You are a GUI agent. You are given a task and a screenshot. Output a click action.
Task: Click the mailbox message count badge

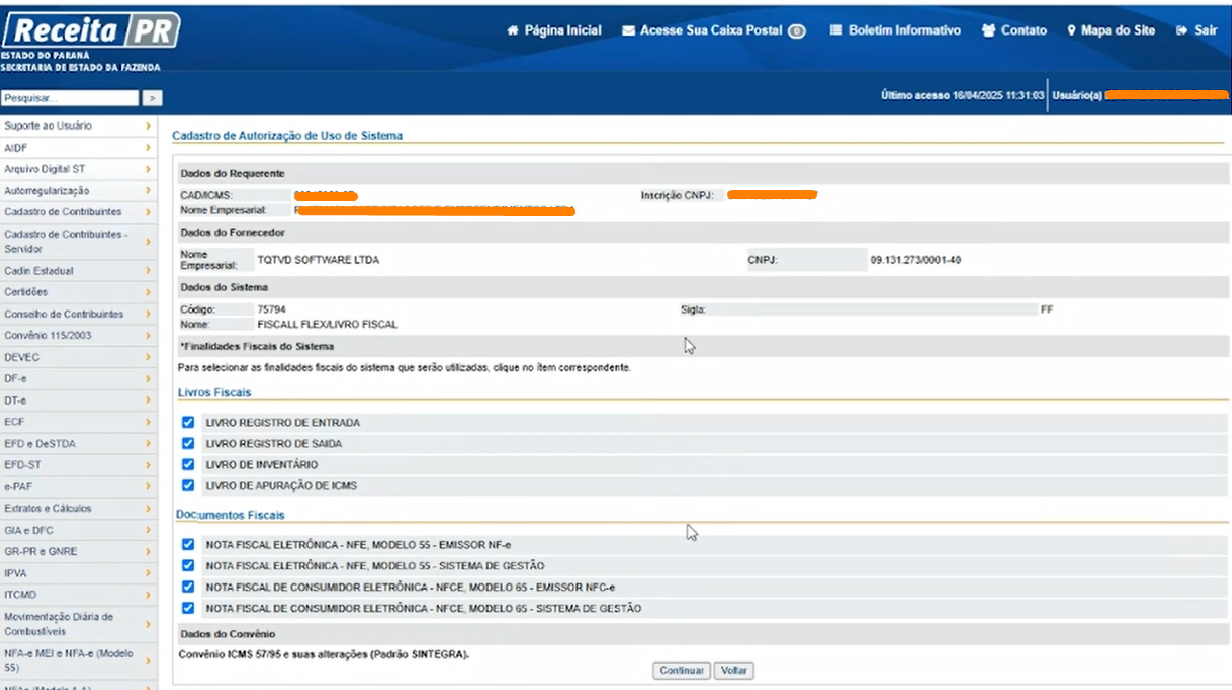[x=797, y=31]
